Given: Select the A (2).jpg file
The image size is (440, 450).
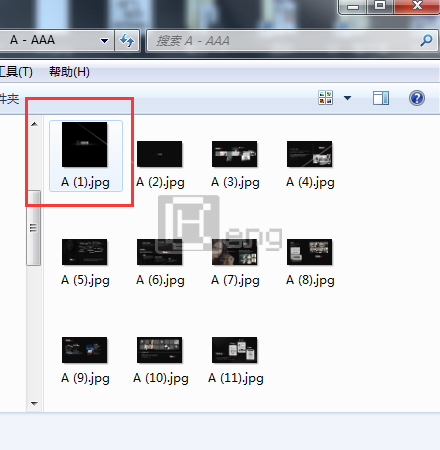Looking at the screenshot, I should [x=160, y=164].
